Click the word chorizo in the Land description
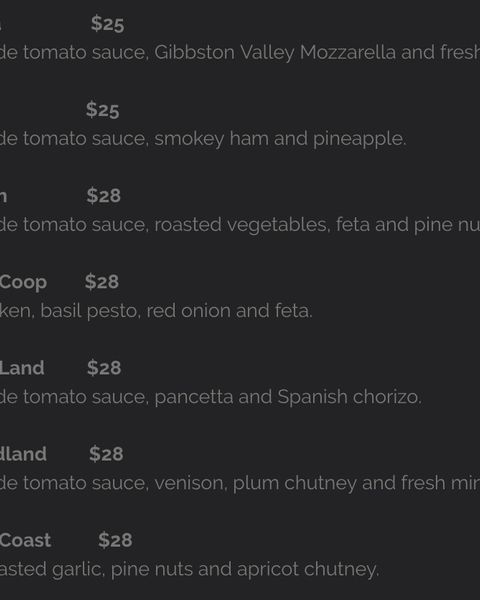 tap(387, 397)
